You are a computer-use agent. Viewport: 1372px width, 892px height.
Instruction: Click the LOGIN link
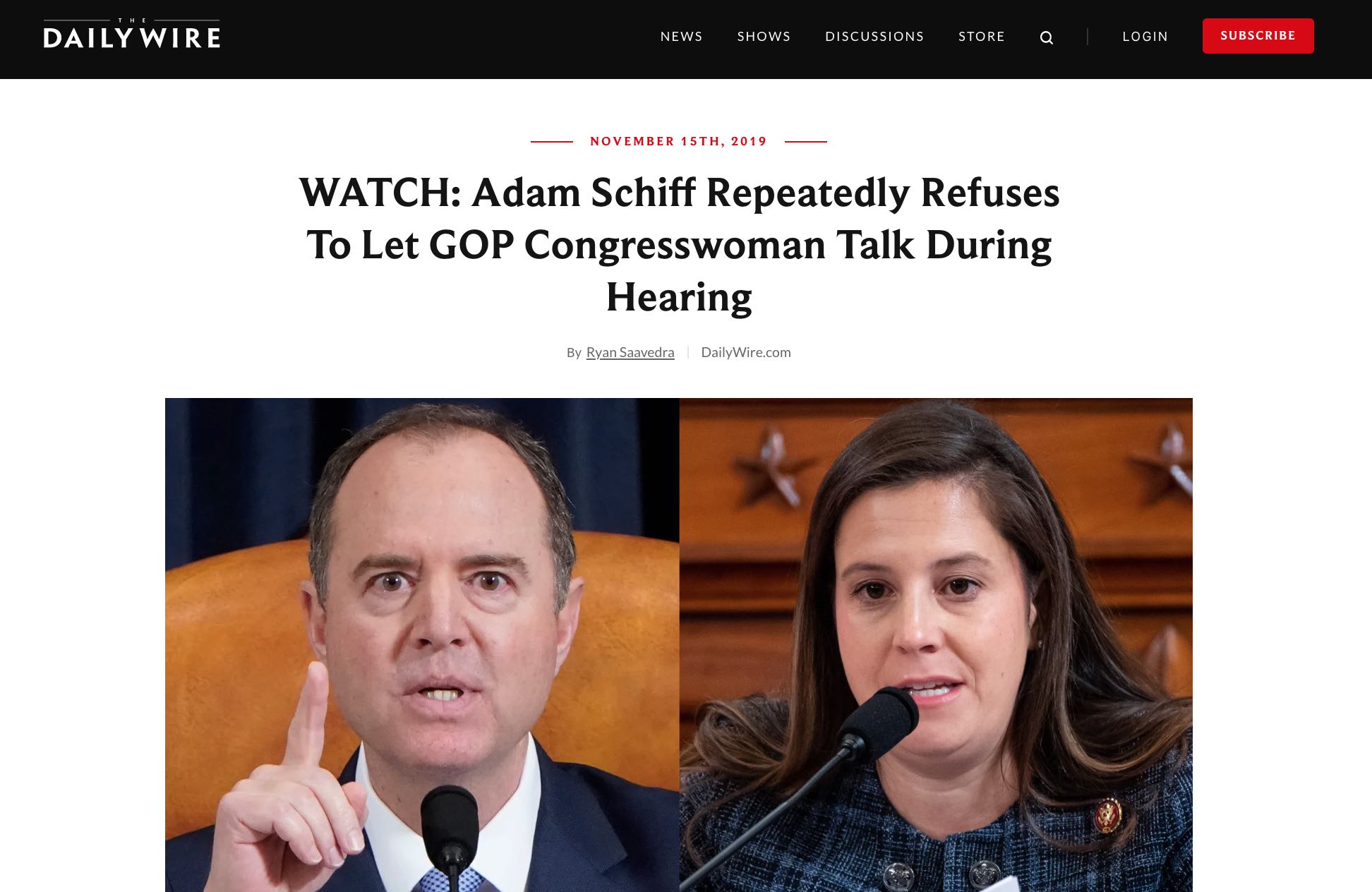[x=1145, y=36]
